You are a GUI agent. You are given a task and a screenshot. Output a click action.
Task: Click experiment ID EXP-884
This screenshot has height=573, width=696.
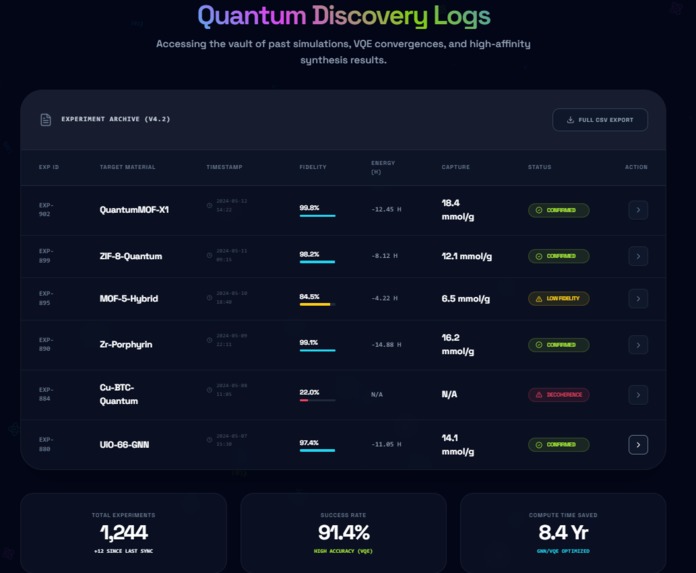pos(46,394)
